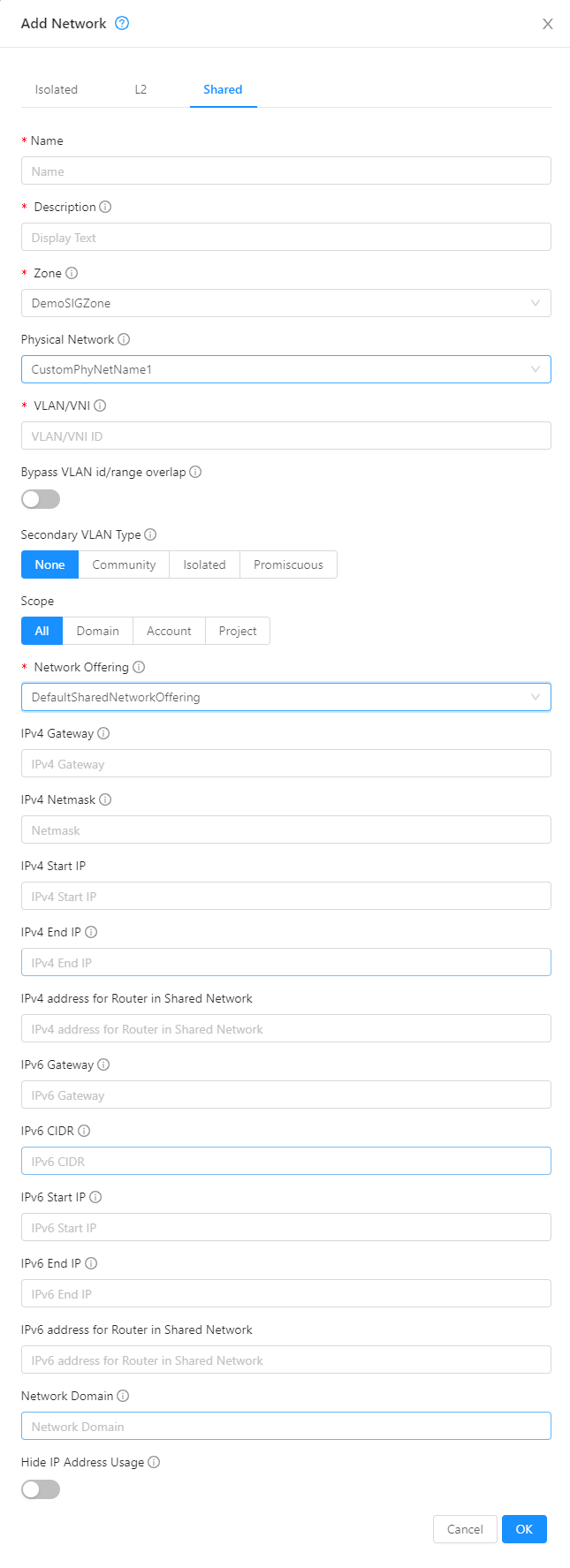
Task: Focus IPv4 address for Router field
Action: pos(286,1028)
